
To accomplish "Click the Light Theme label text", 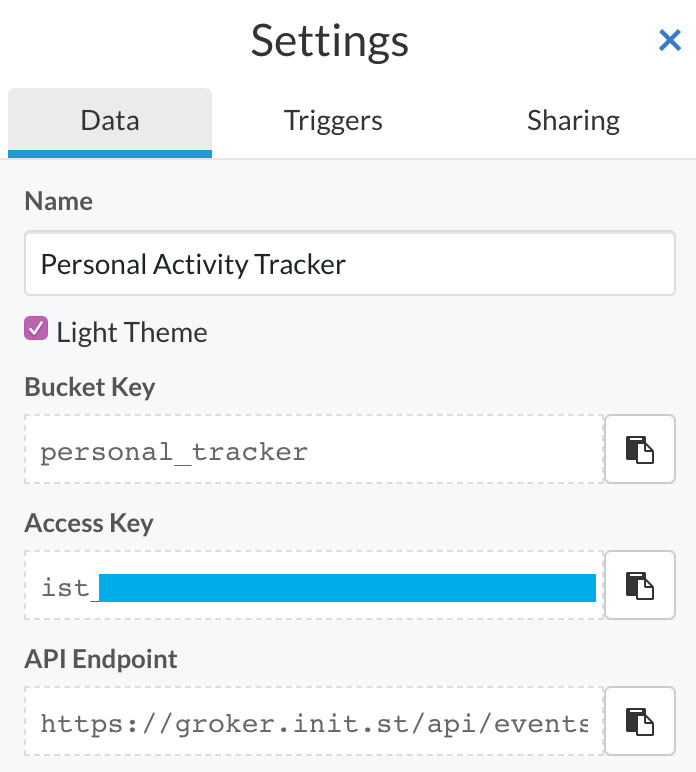I will tap(132, 332).
